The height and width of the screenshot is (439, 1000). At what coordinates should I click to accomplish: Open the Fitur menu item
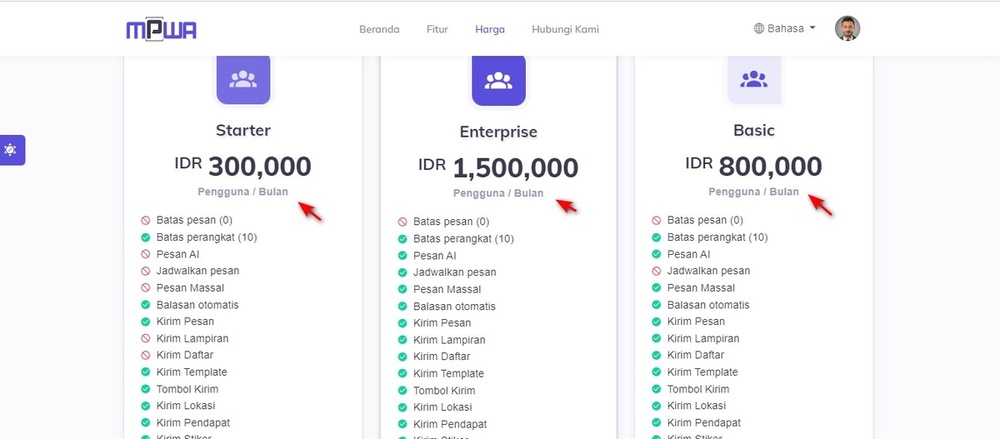click(x=438, y=29)
